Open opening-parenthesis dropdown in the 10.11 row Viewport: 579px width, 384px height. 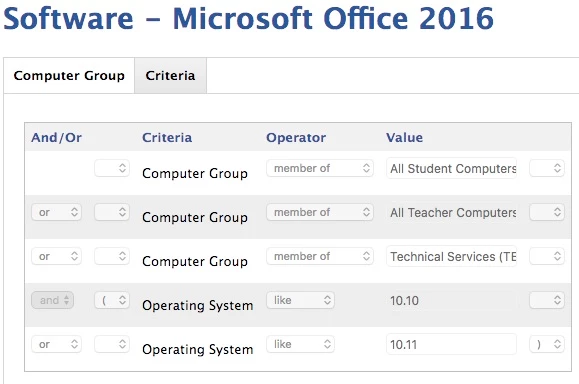112,344
